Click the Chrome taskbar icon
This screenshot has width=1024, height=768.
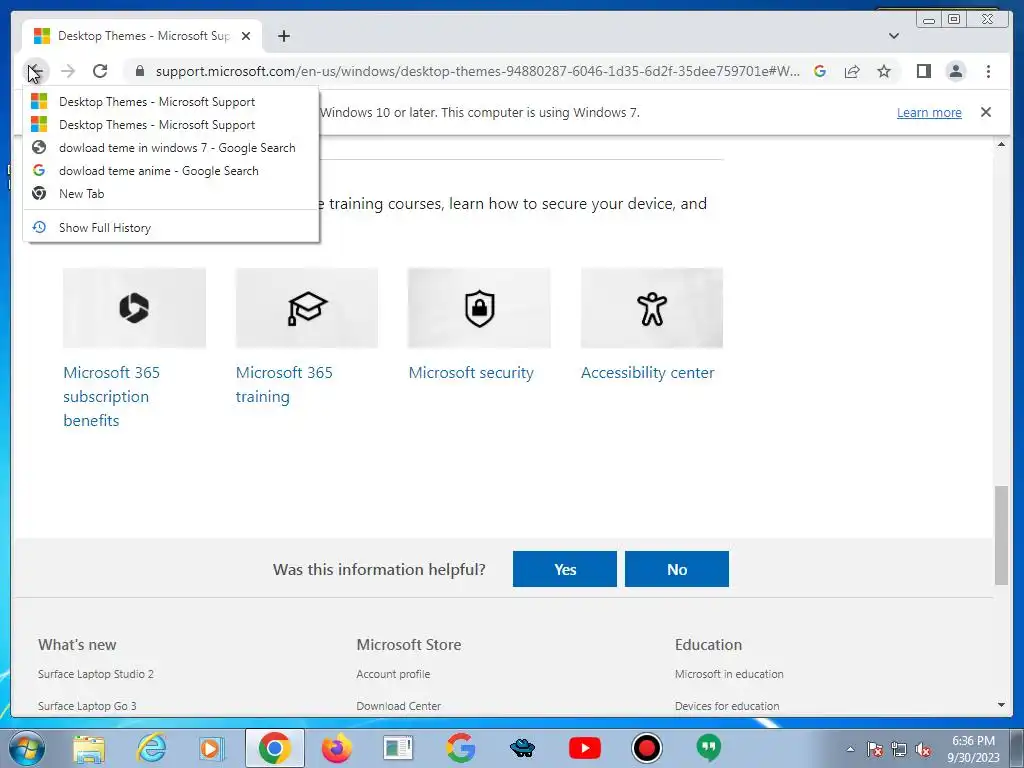pos(275,748)
